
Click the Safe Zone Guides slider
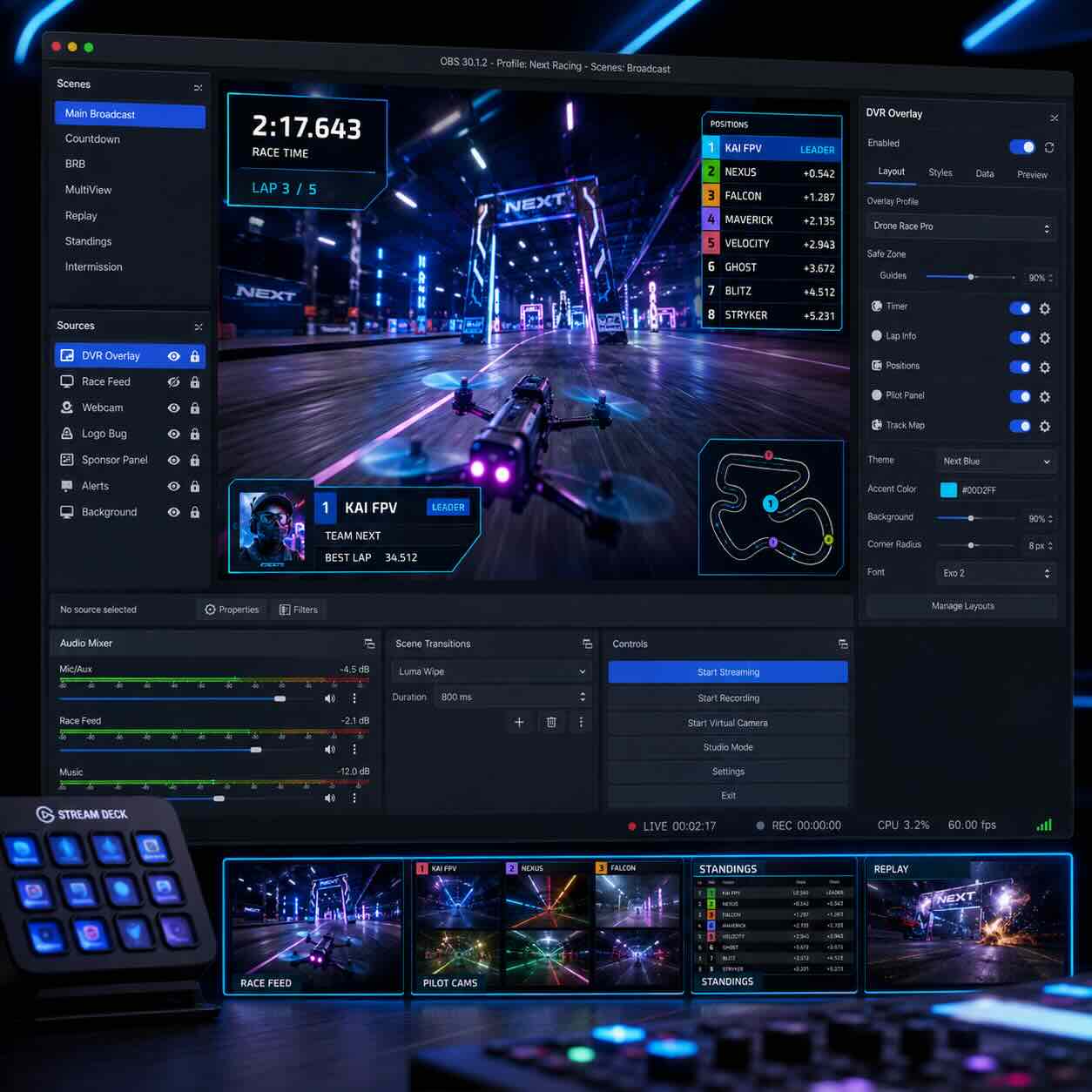coord(970,277)
